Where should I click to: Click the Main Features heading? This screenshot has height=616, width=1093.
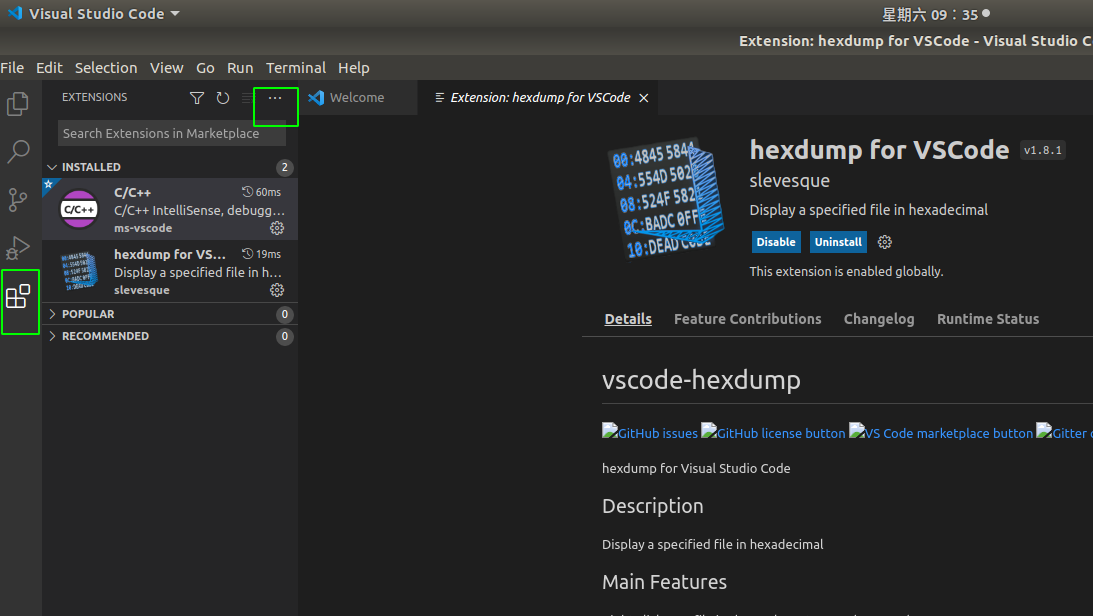tap(664, 582)
